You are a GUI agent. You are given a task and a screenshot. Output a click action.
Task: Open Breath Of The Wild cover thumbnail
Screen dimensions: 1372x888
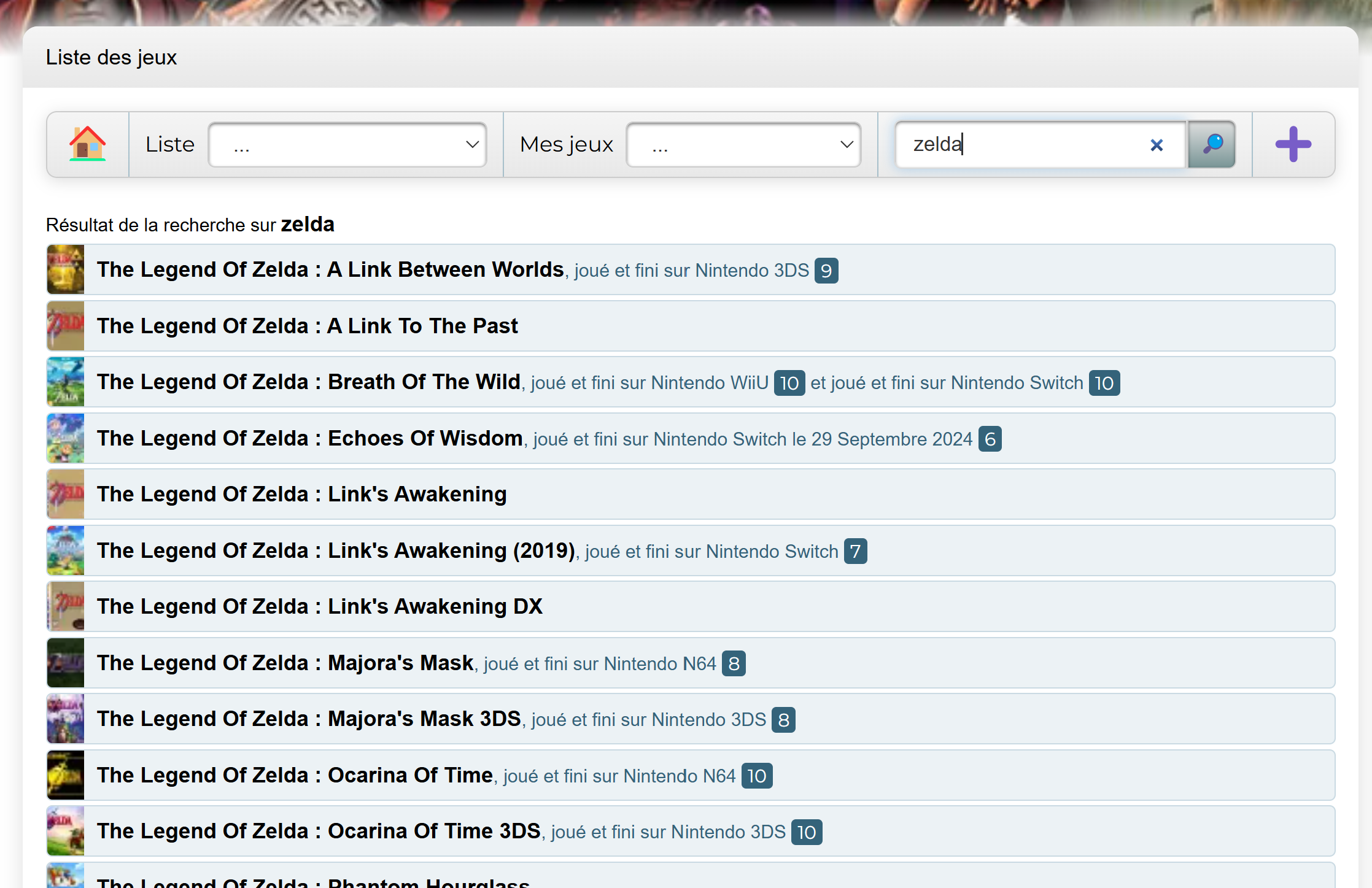click(66, 382)
